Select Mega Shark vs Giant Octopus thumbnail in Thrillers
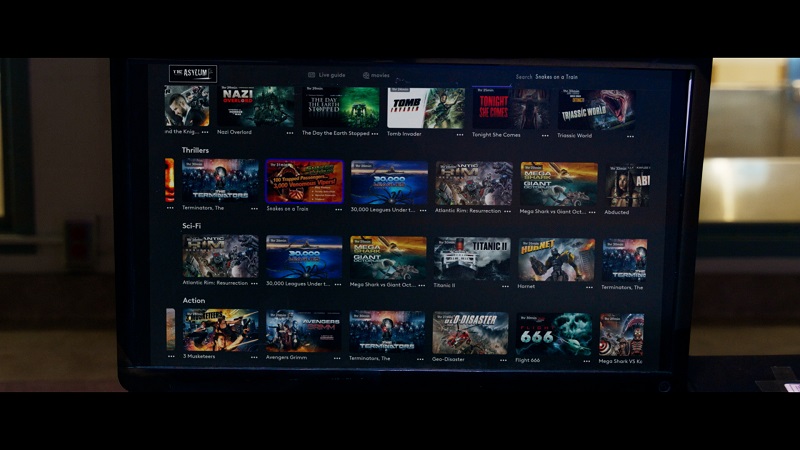 pyautogui.click(x=559, y=184)
